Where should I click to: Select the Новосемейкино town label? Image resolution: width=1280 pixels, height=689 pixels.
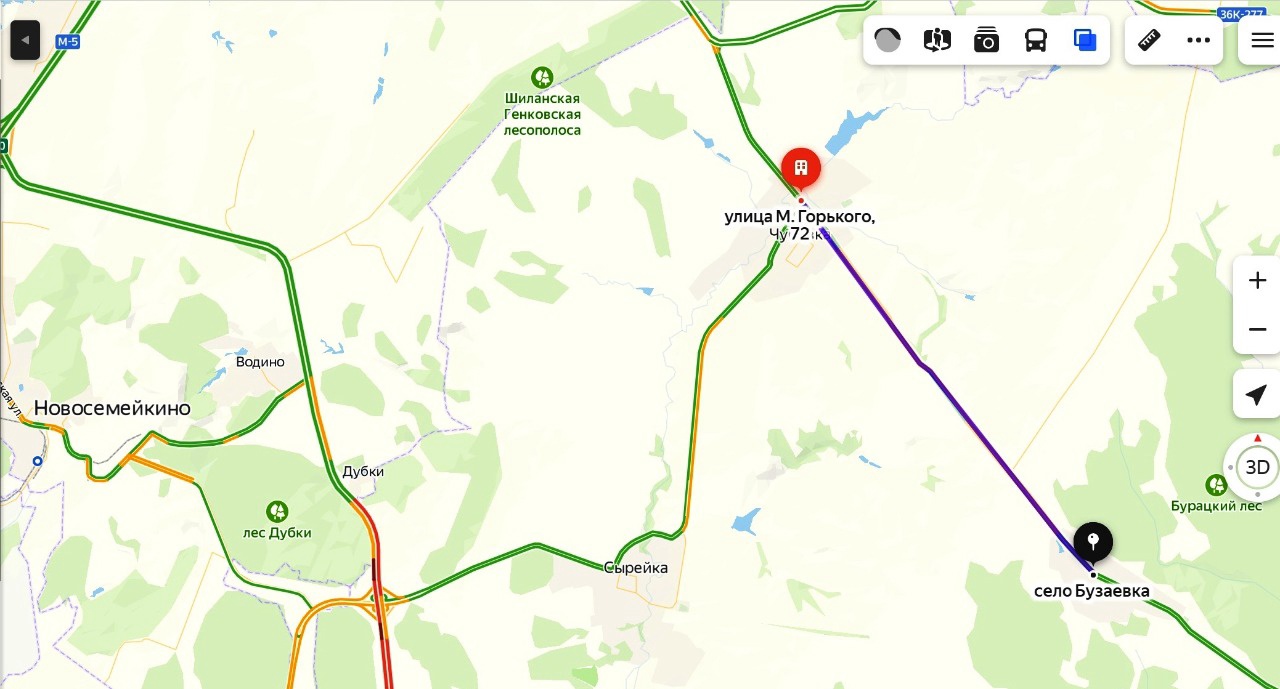point(112,408)
